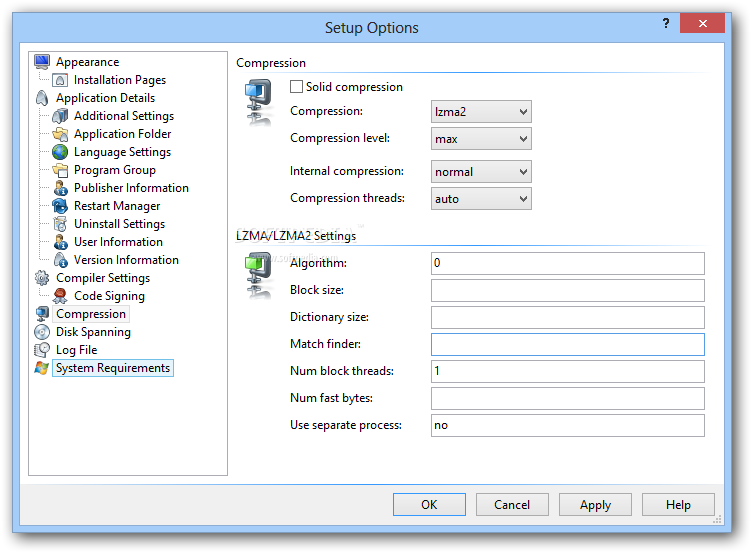The image size is (752, 553).
Task: Click the System Requirements Windows flag icon
Action: [x=42, y=368]
